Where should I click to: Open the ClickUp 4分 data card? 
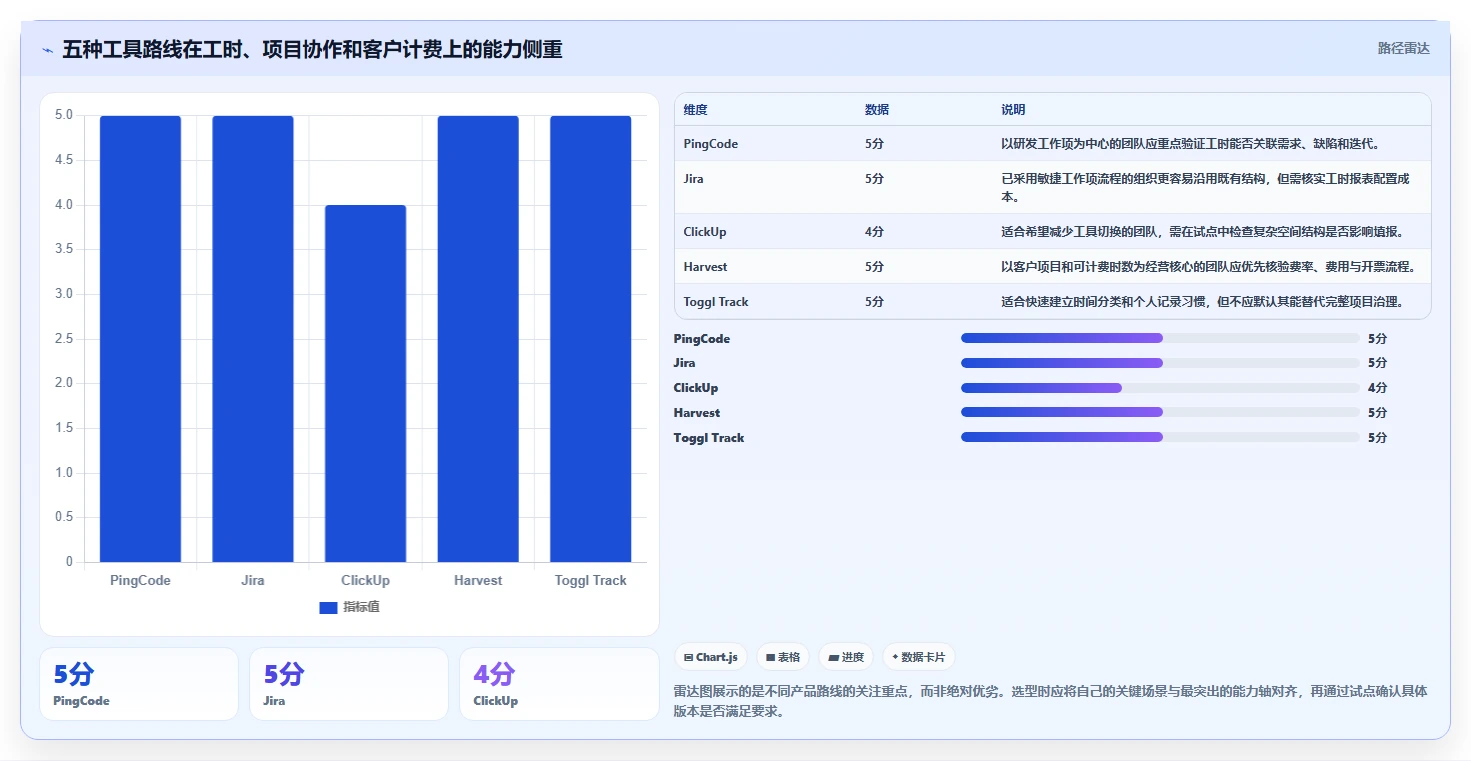(x=559, y=684)
